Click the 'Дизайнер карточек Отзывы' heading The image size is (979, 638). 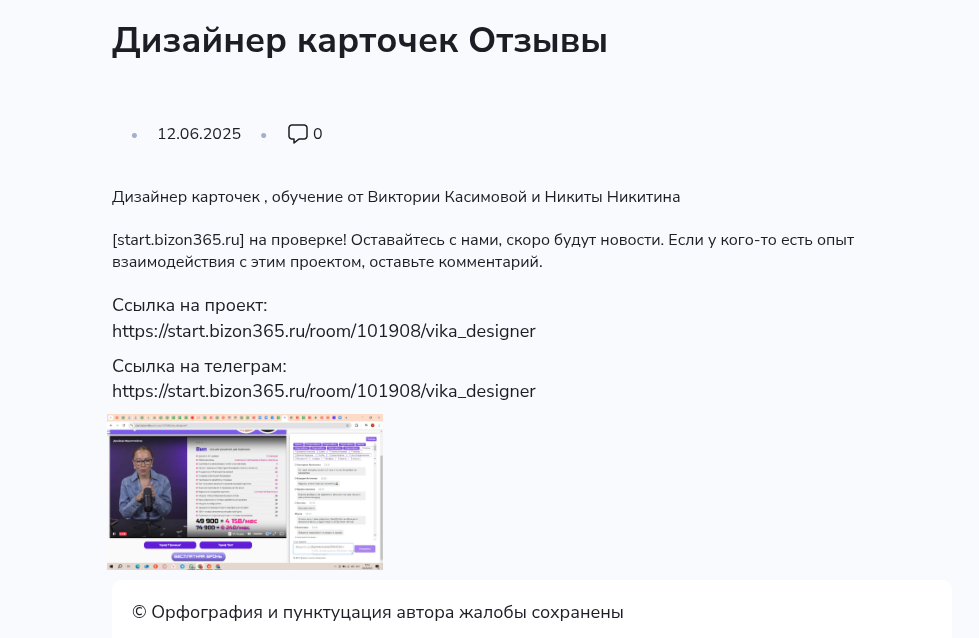point(360,41)
